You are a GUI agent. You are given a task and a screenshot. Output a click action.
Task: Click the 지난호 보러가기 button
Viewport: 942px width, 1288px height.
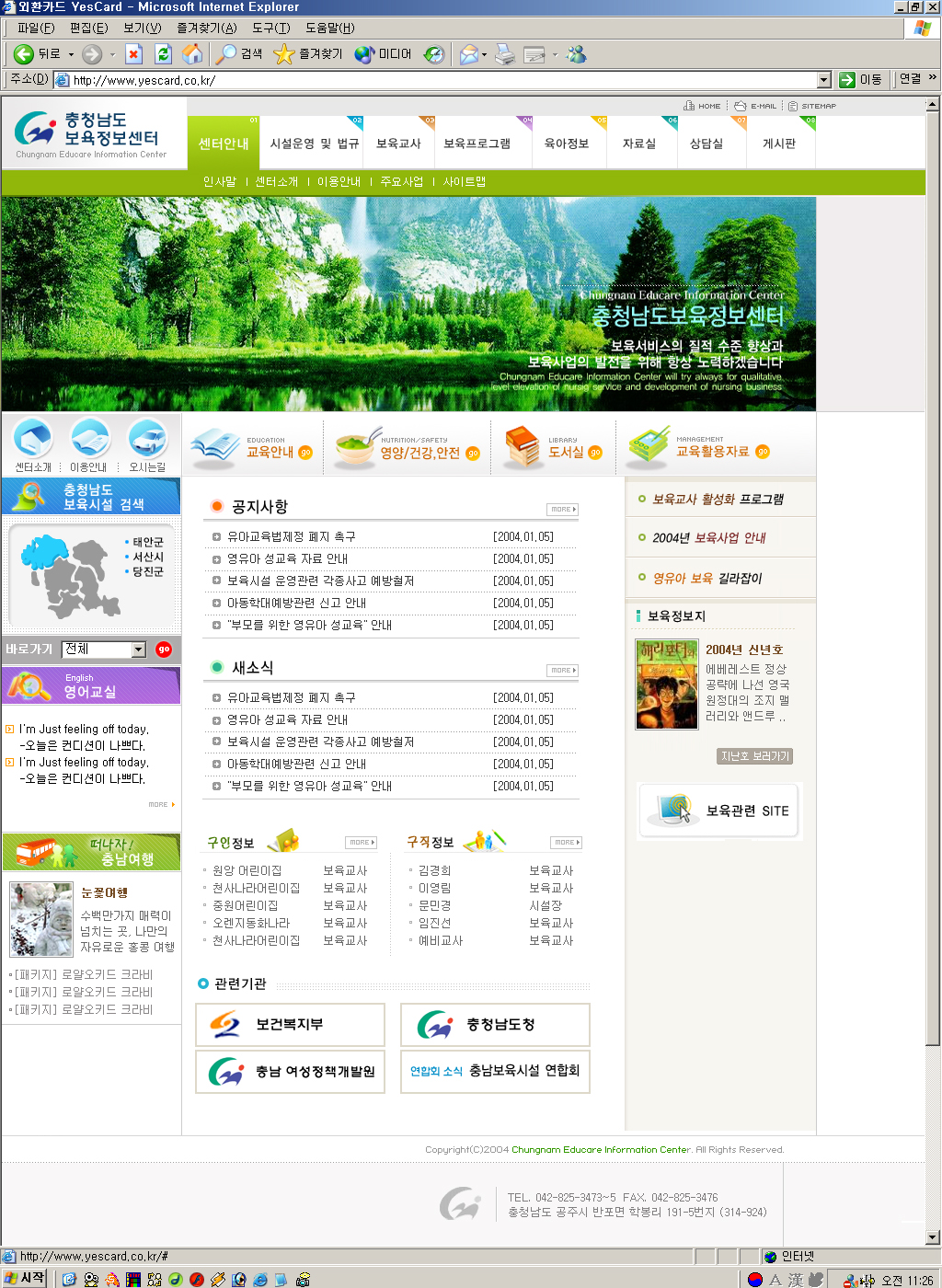[754, 756]
